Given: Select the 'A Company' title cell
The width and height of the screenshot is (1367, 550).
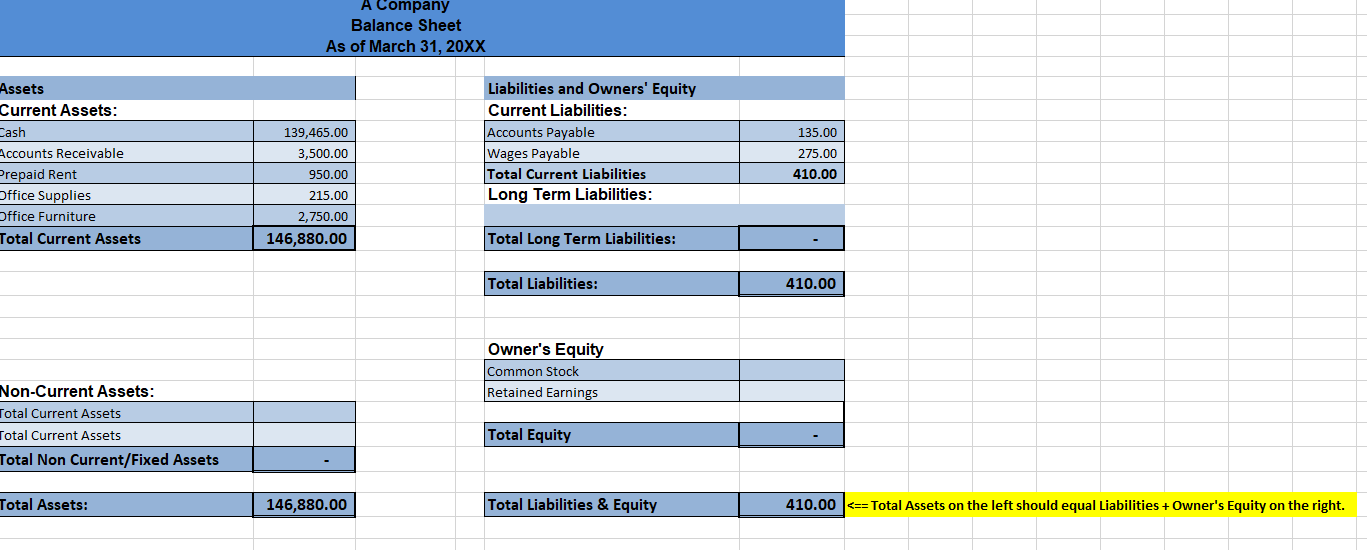Looking at the screenshot, I should [406, 6].
